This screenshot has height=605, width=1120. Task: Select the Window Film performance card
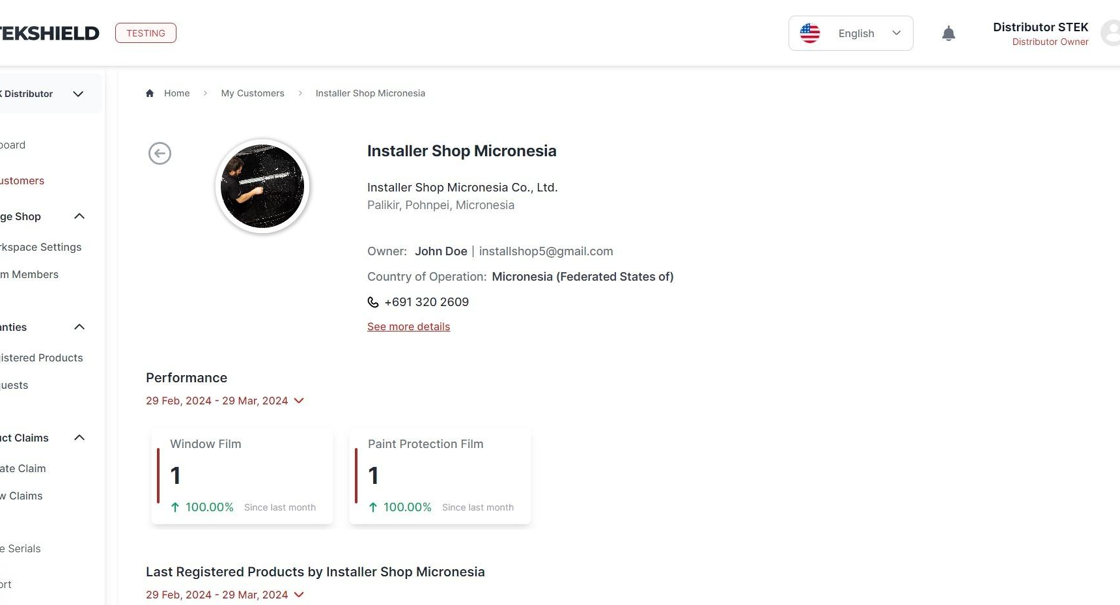[241, 476]
